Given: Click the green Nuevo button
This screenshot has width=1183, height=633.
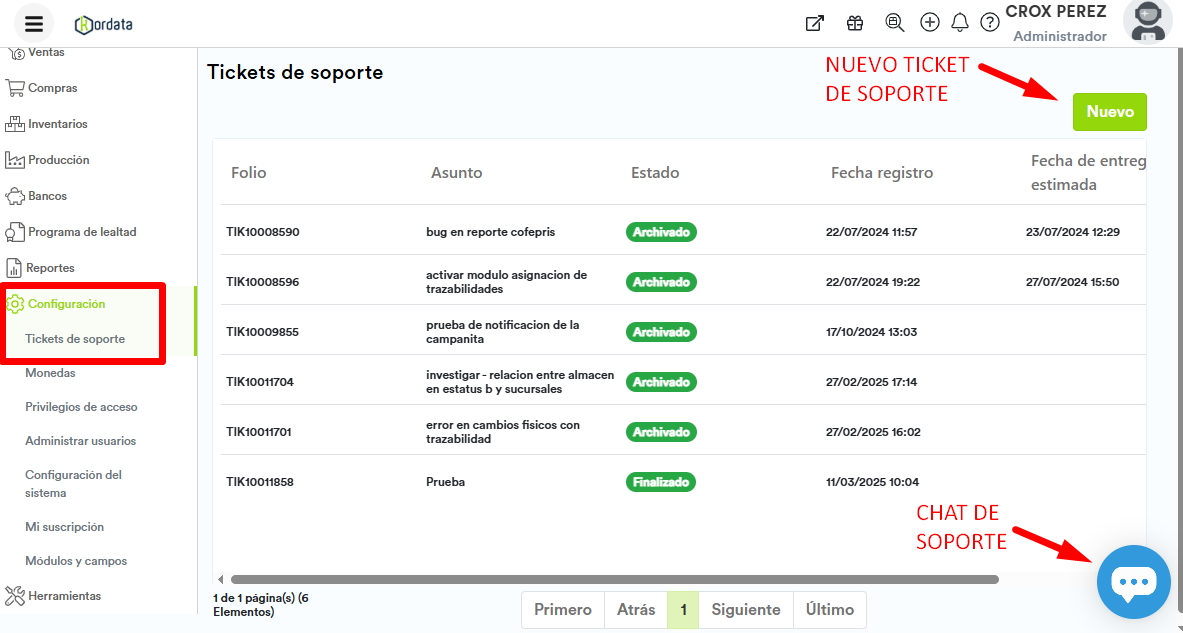Looking at the screenshot, I should pos(1109,112).
